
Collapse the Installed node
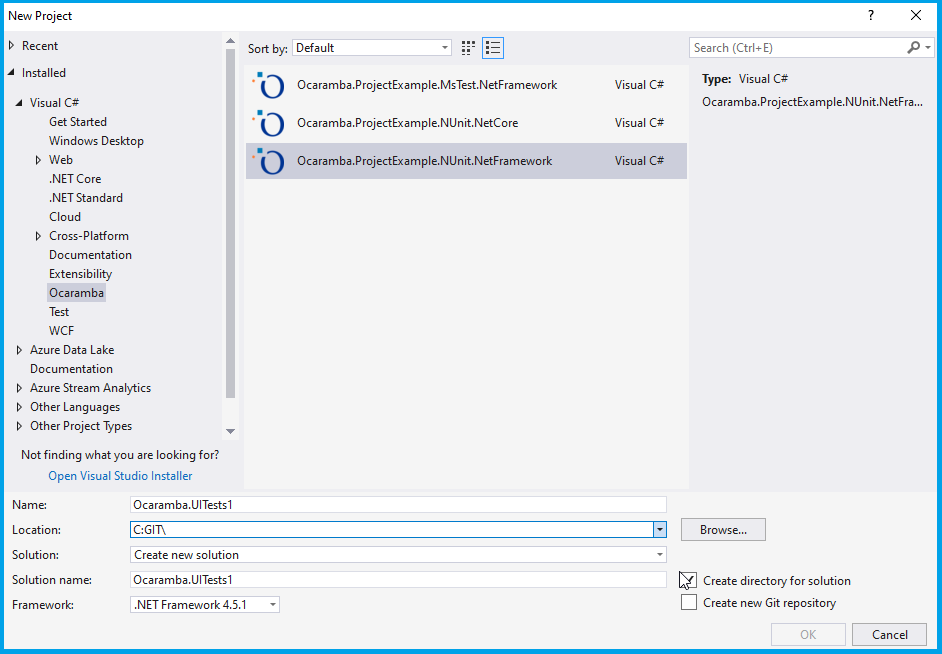coord(11,73)
